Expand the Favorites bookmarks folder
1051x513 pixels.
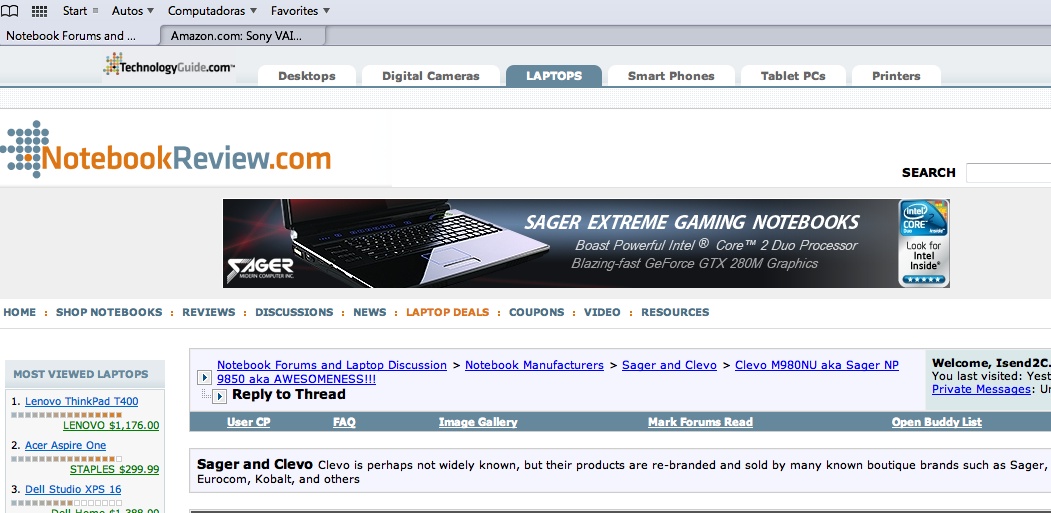click(300, 11)
